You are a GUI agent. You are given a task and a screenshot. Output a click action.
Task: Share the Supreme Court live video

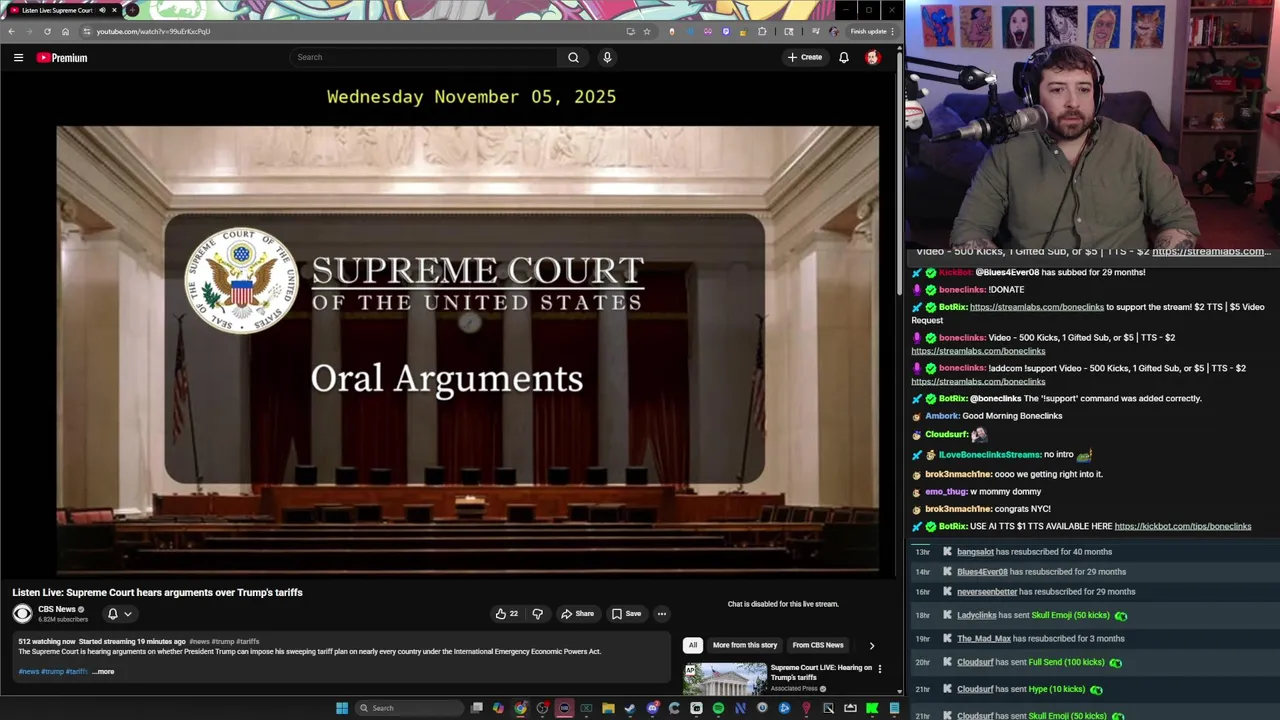click(x=577, y=614)
